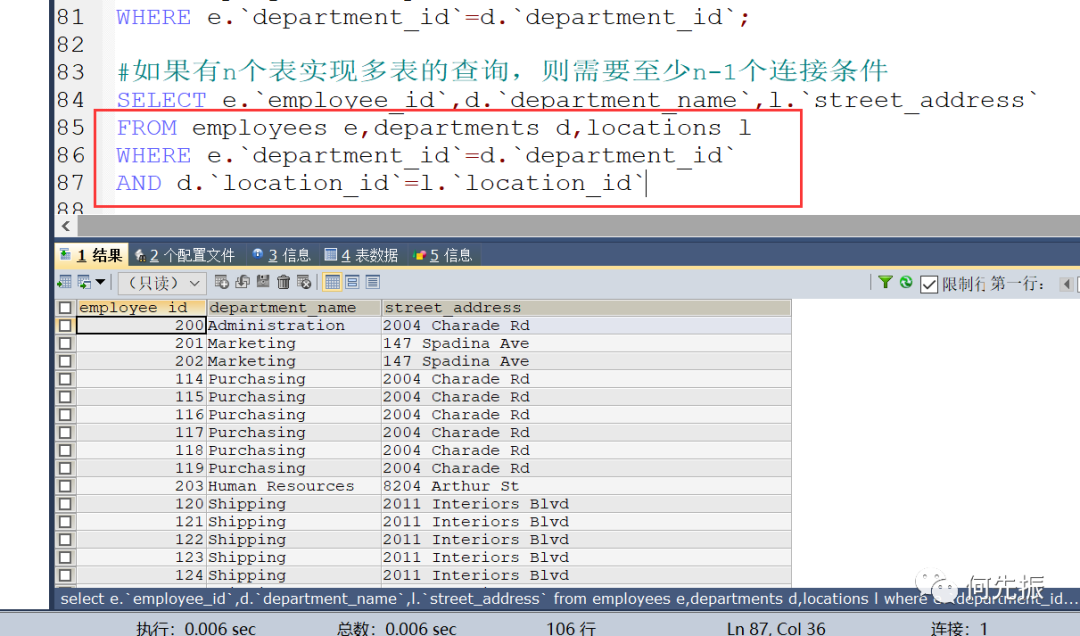Open the read-only mode dropdown
Screen dimensions: 1080x636
163,283
